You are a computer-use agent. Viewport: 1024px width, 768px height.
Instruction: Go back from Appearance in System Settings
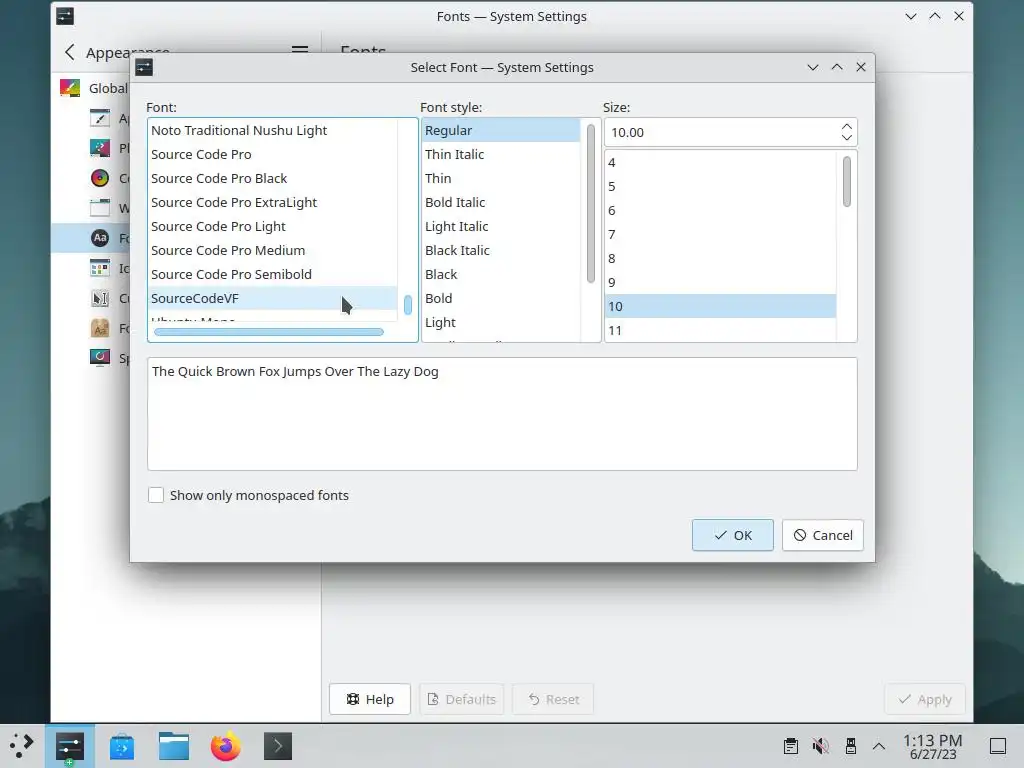(70, 52)
